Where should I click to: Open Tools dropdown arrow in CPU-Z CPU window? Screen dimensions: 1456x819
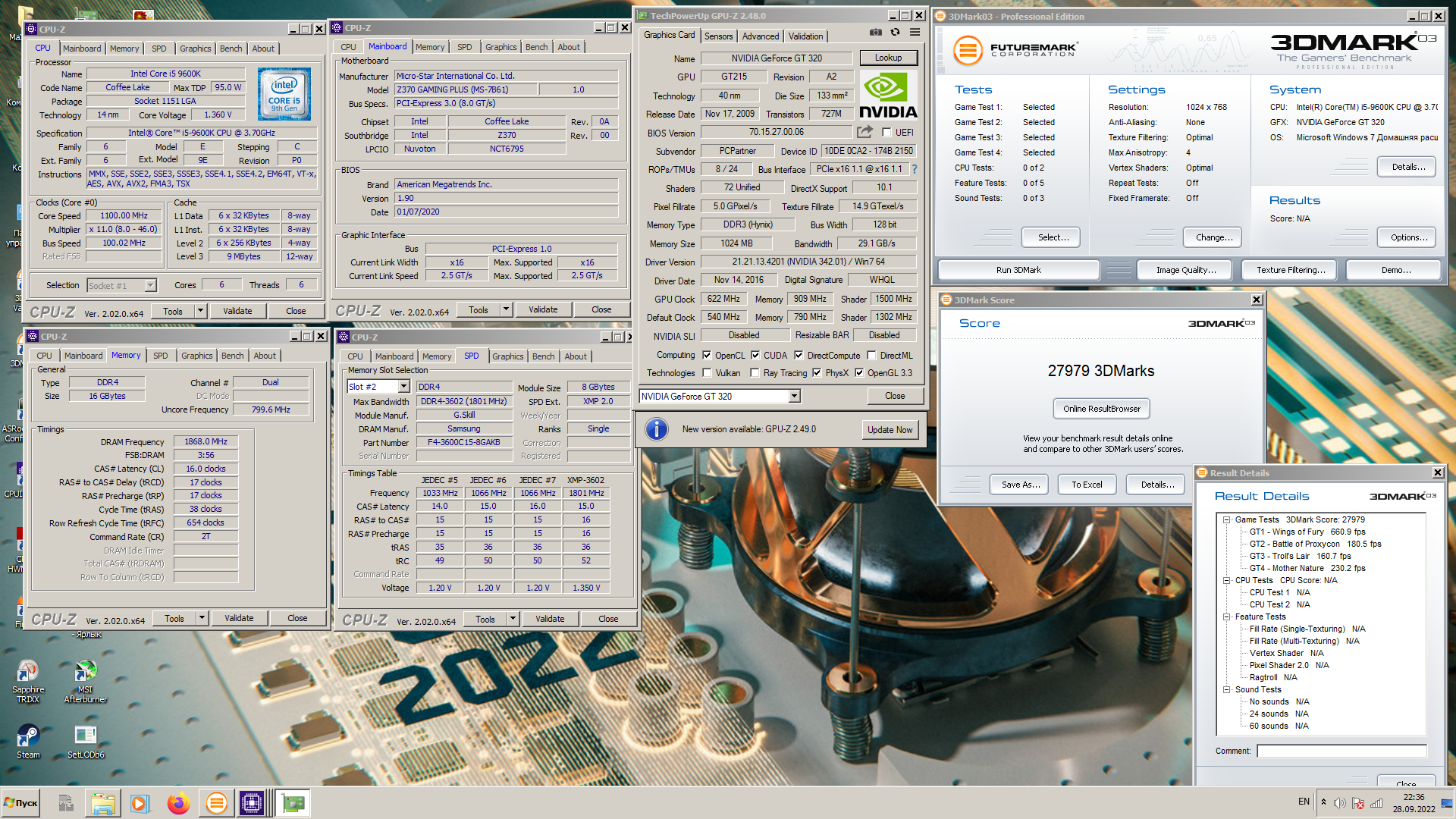(x=200, y=311)
